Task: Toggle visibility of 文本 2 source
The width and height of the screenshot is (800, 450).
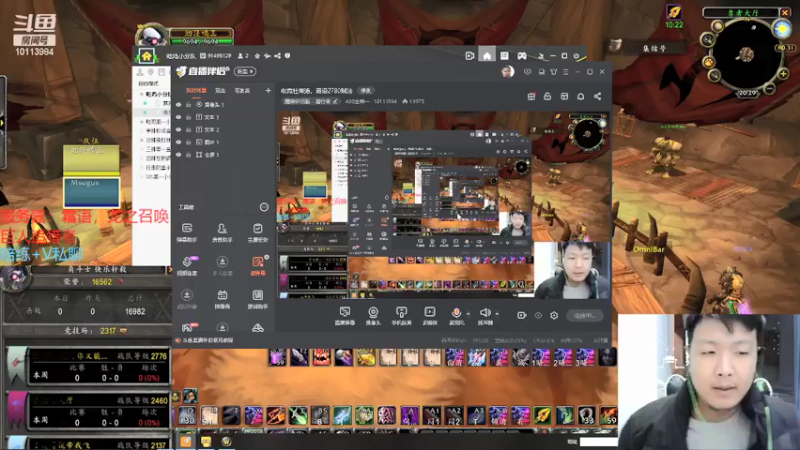Action: [179, 130]
